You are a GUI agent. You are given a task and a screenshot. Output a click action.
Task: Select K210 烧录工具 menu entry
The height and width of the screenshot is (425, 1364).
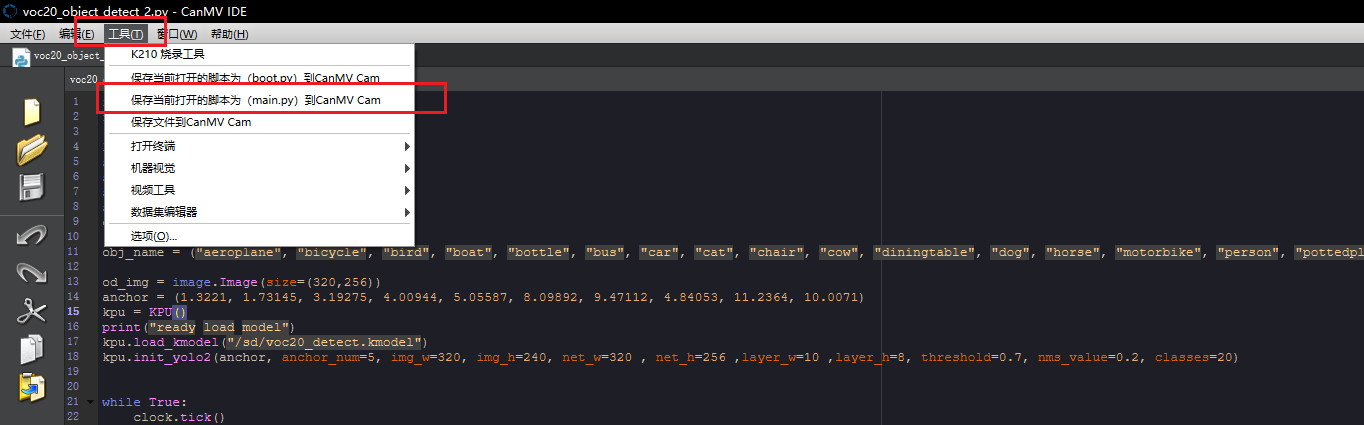coord(167,54)
